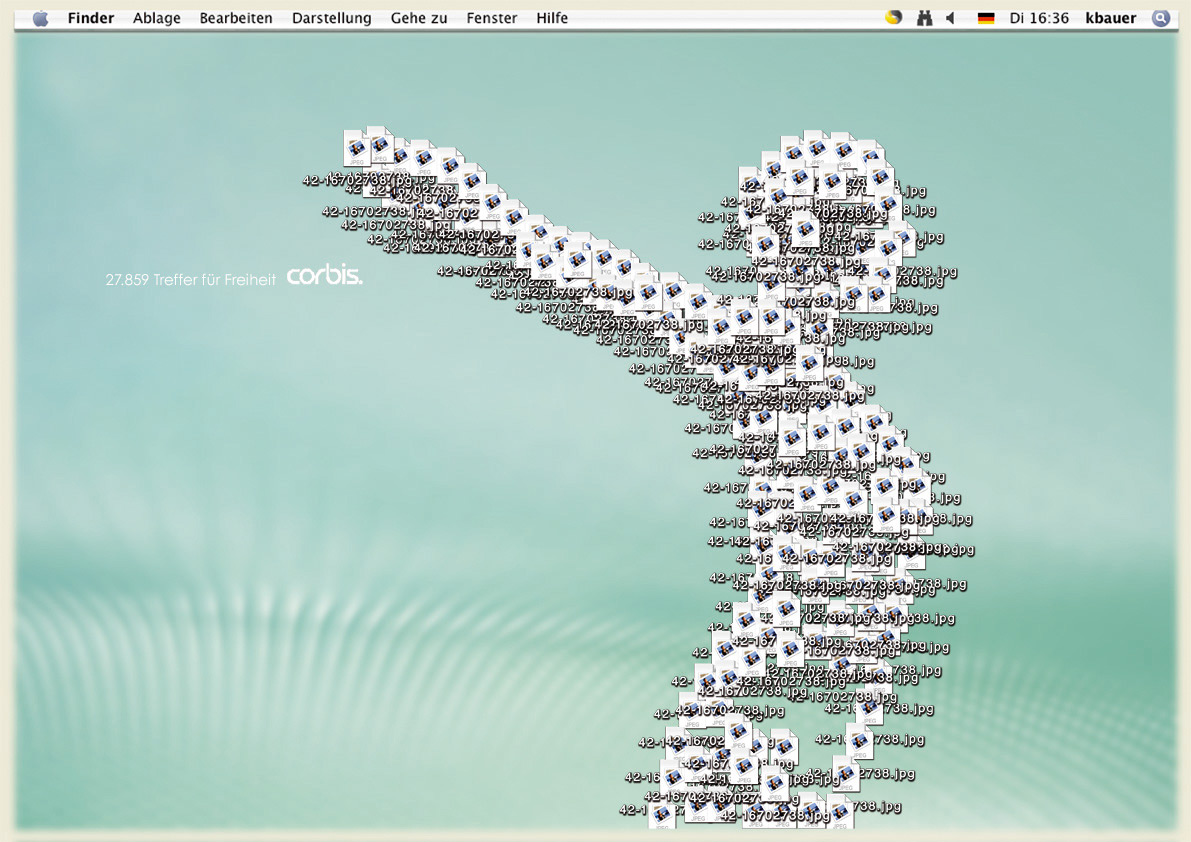Open the Bearbeiten menu

(x=236, y=18)
